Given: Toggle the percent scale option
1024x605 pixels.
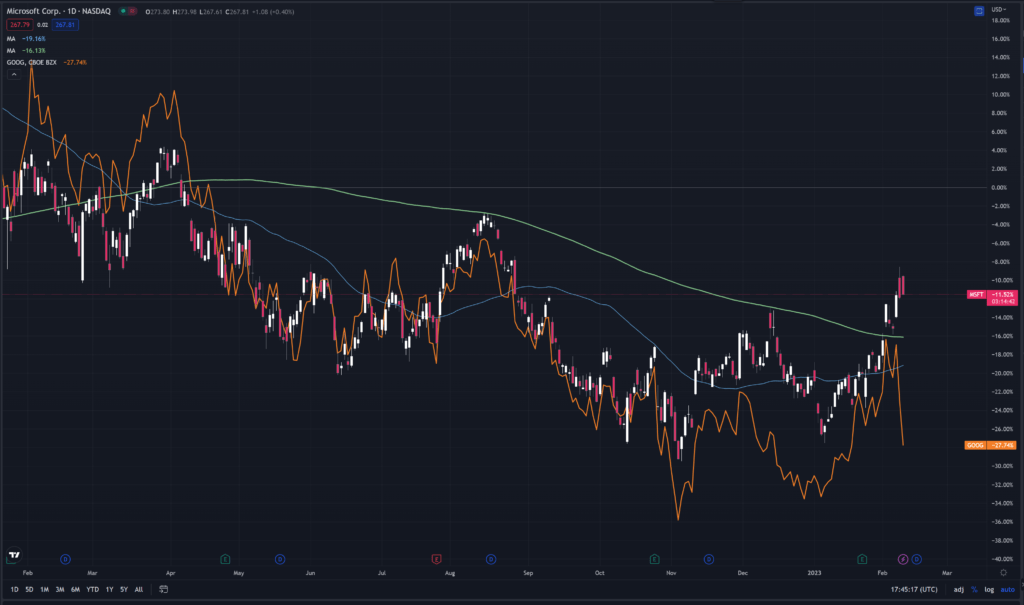Looking at the screenshot, I should coord(974,589).
